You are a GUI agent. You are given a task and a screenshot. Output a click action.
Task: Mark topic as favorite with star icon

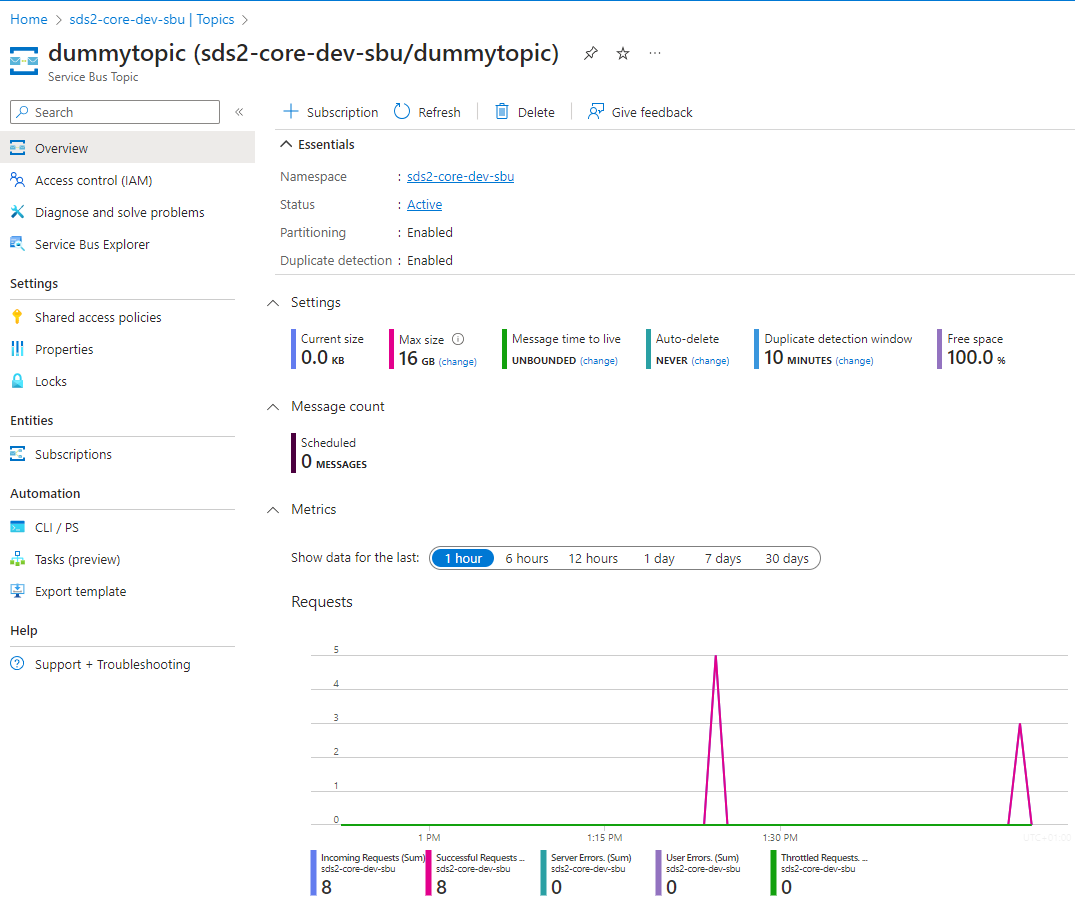point(623,54)
